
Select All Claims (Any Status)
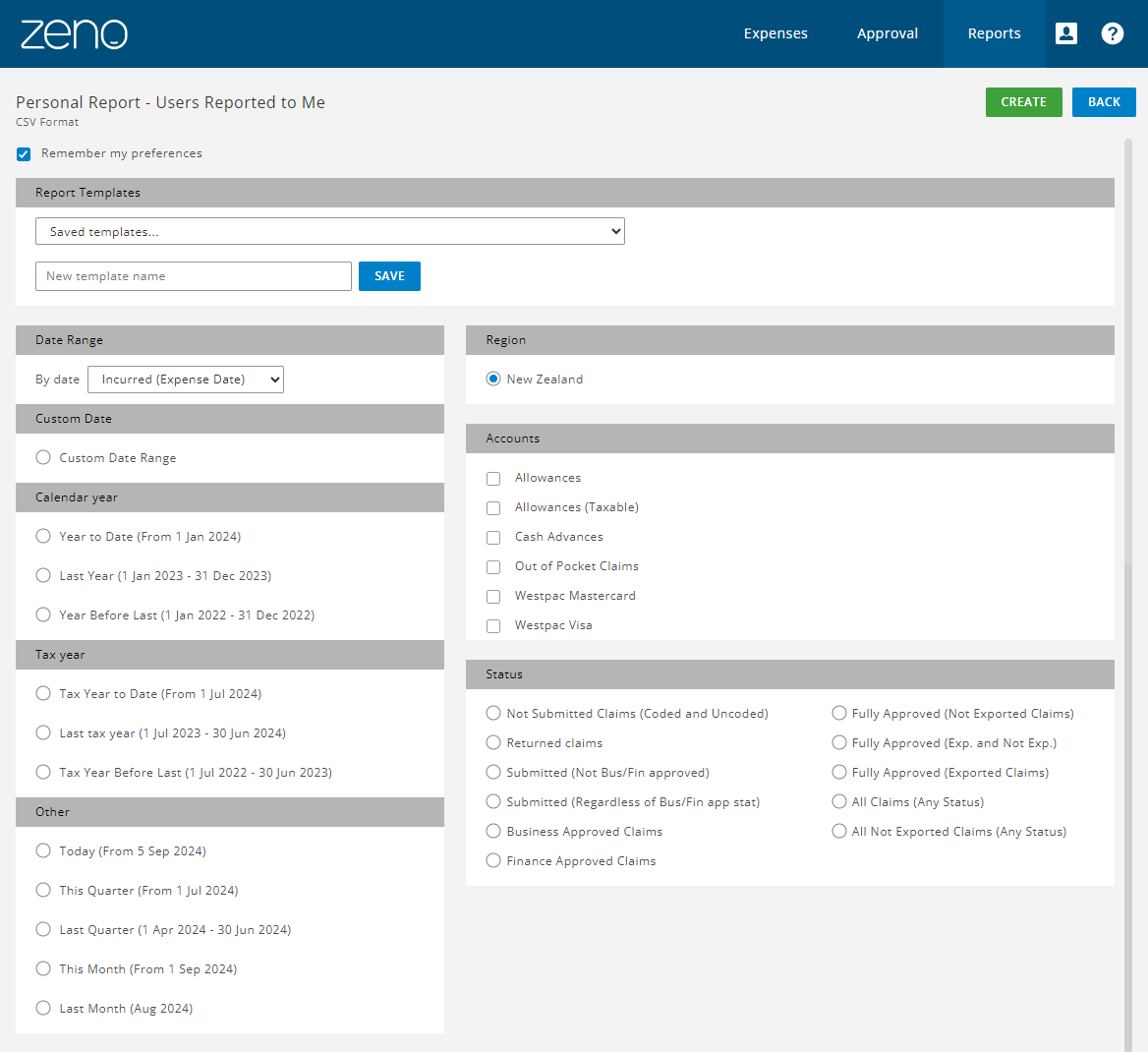point(839,801)
